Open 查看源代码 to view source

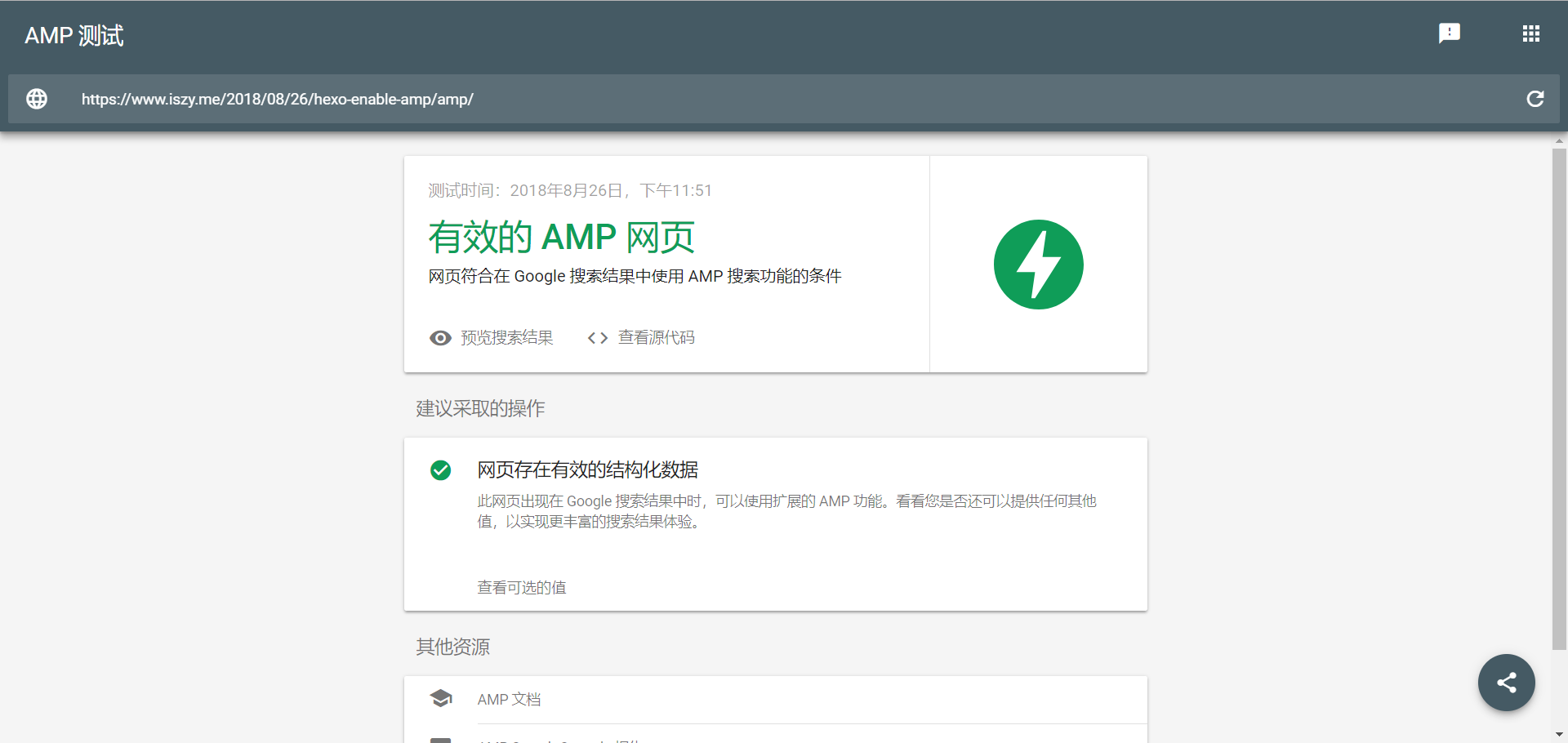coord(656,338)
